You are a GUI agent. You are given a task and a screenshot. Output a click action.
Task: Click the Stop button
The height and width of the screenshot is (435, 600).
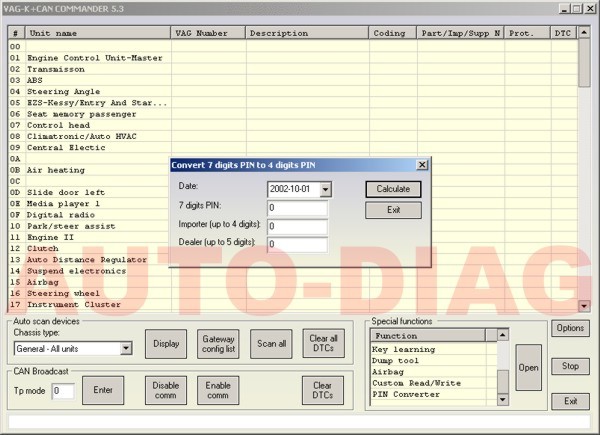(x=570, y=366)
